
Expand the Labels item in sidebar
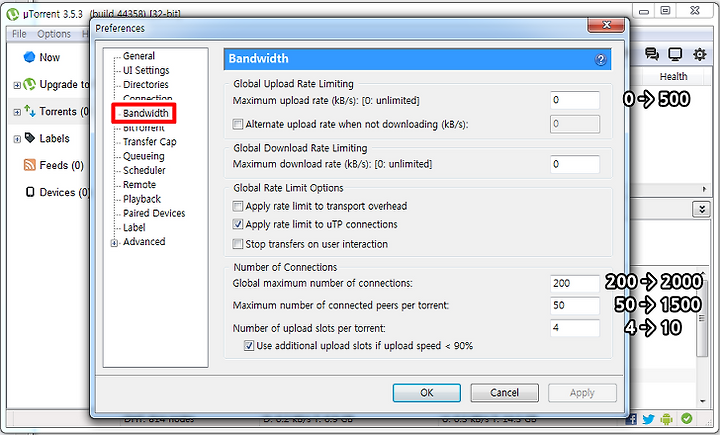(17, 139)
